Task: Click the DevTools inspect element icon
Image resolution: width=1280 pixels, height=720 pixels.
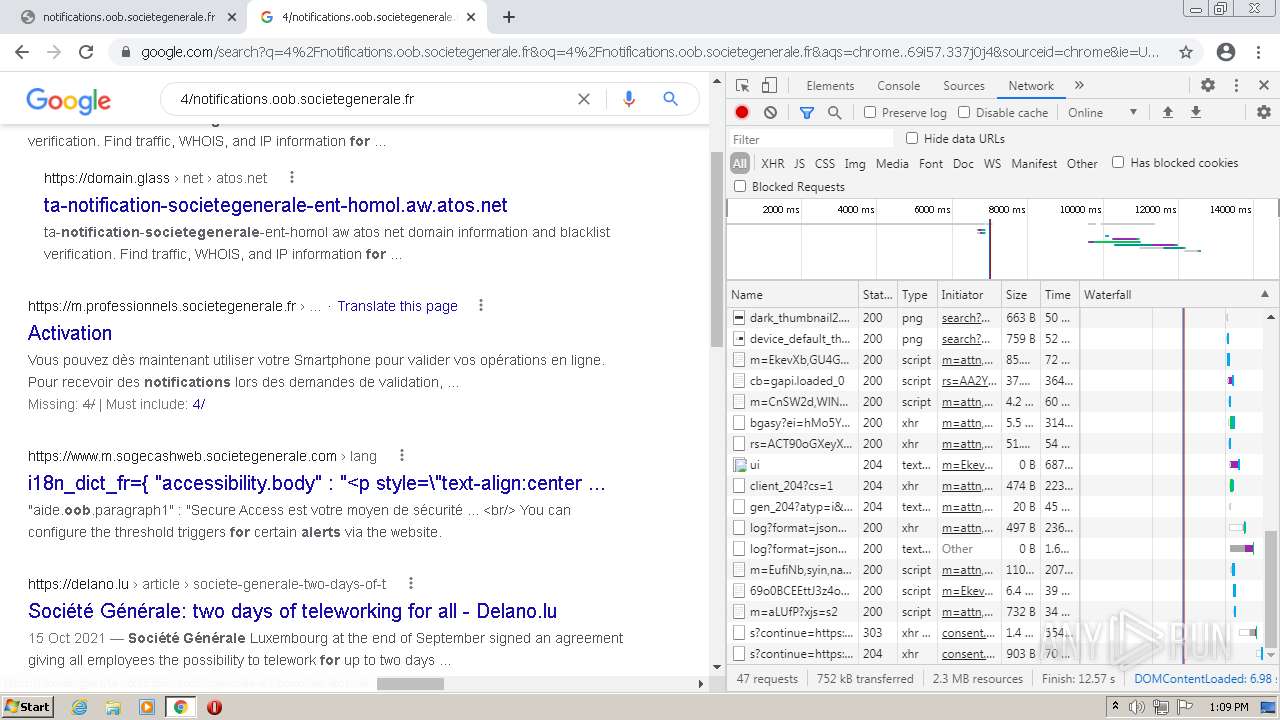Action: coord(742,86)
